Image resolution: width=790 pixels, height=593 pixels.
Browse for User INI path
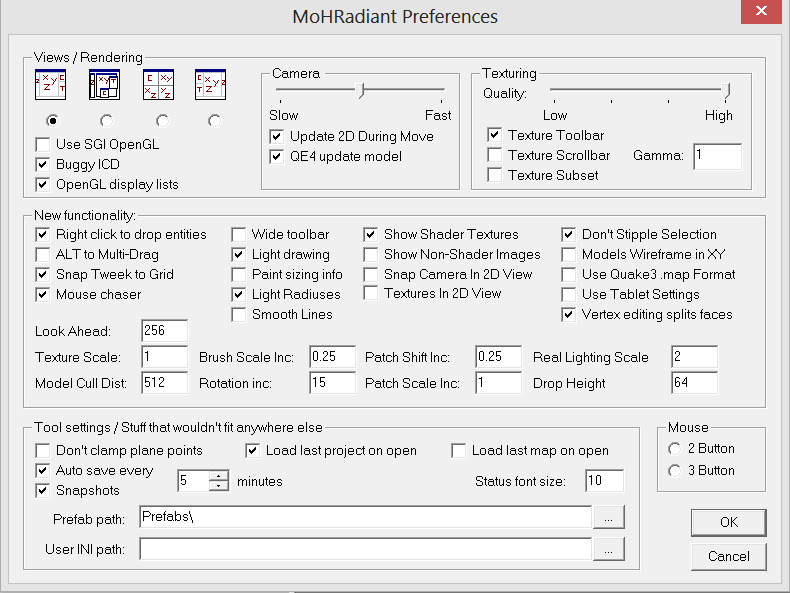click(608, 549)
